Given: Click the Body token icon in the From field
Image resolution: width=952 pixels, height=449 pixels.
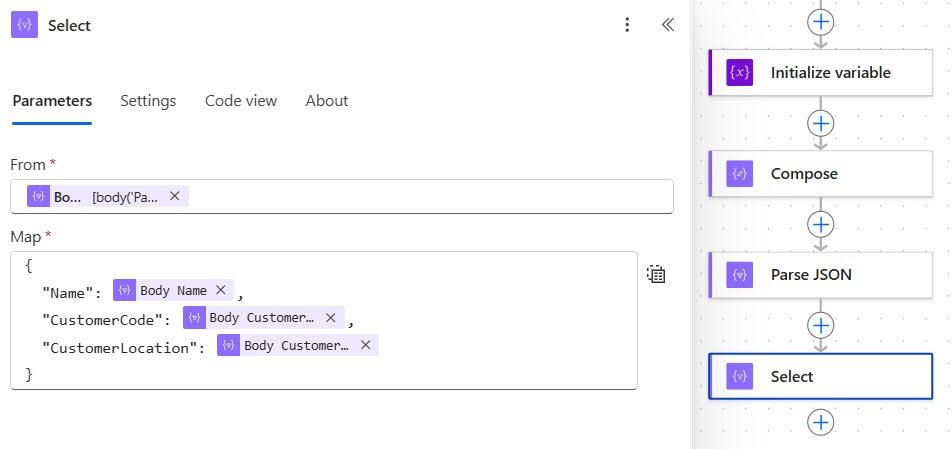Looking at the screenshot, I should click(x=38, y=196).
